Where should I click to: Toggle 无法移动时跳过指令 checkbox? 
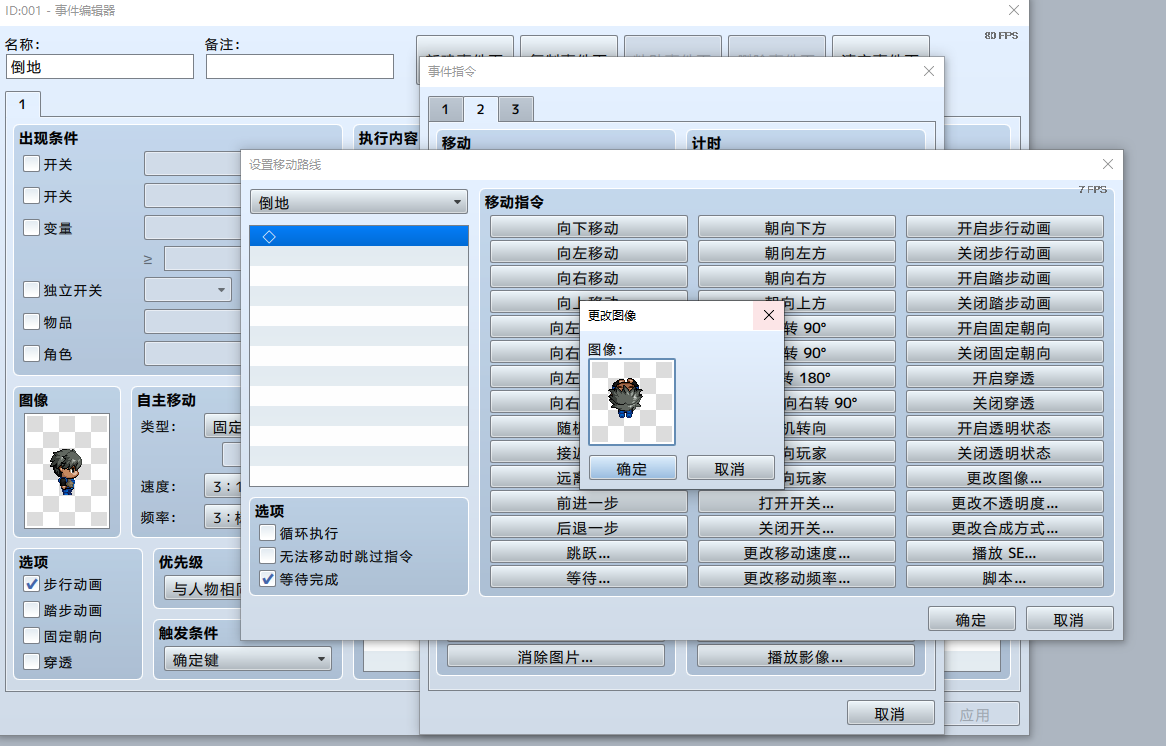268,556
